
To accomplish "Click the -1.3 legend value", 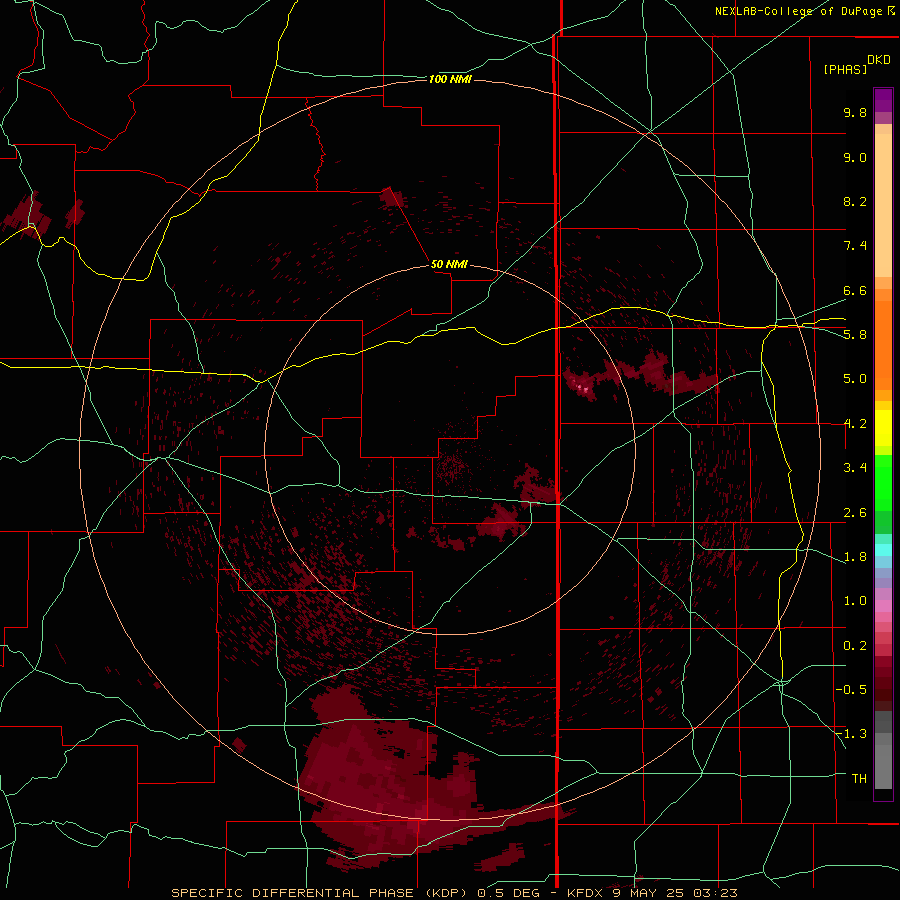I will pyautogui.click(x=851, y=734).
